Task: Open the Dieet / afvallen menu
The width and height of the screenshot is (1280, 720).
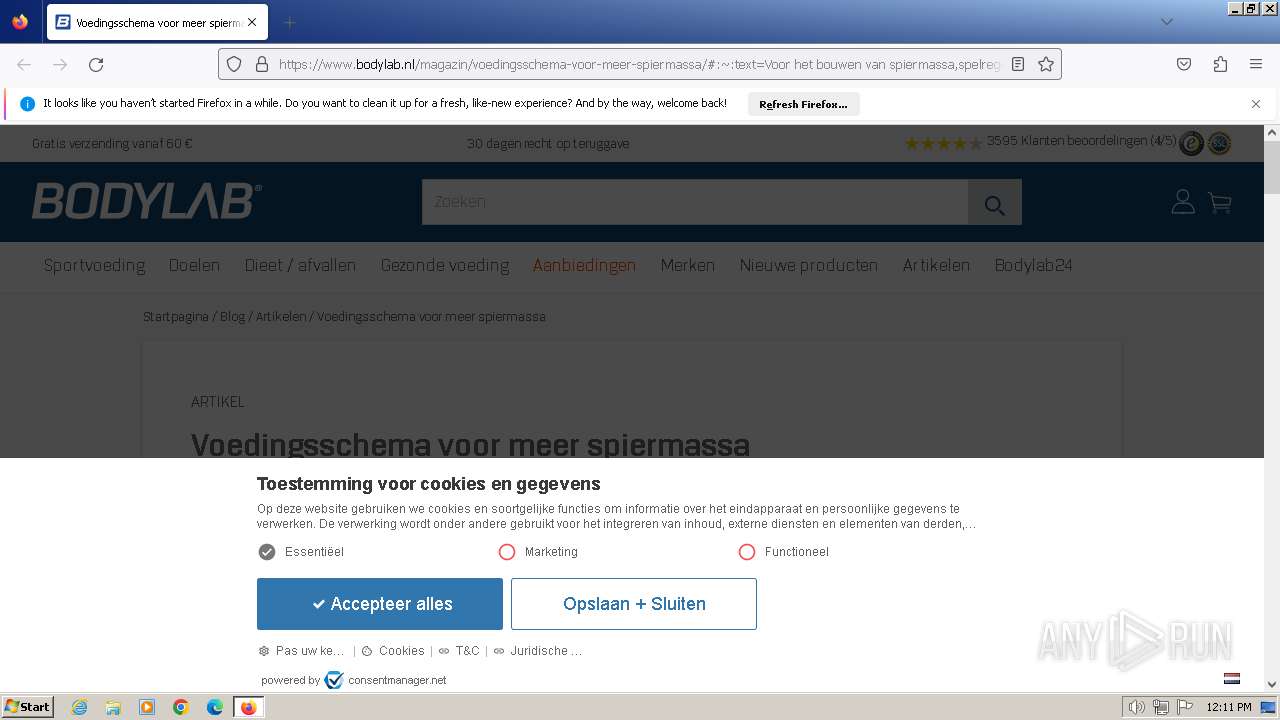Action: (x=300, y=265)
